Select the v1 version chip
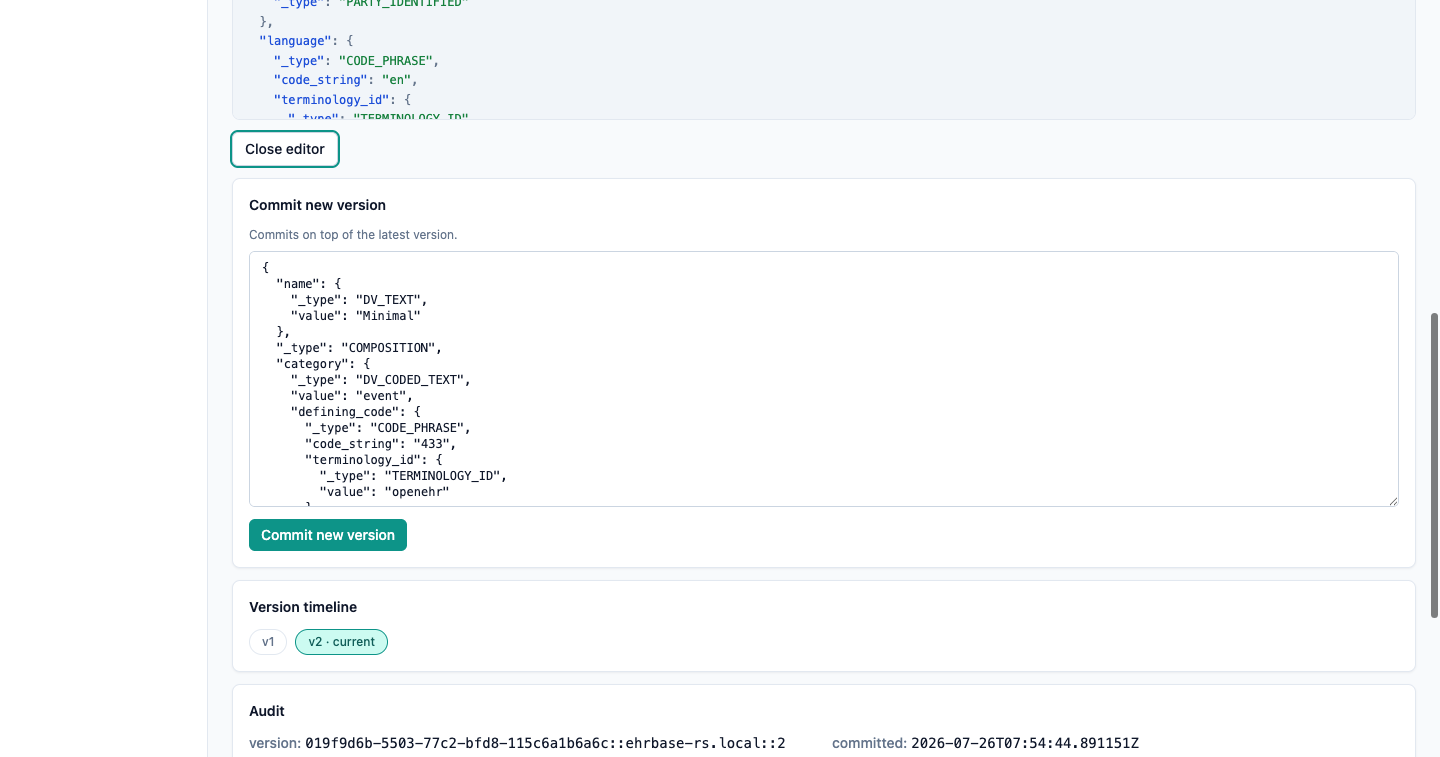1440x757 pixels. pyautogui.click(x=268, y=642)
